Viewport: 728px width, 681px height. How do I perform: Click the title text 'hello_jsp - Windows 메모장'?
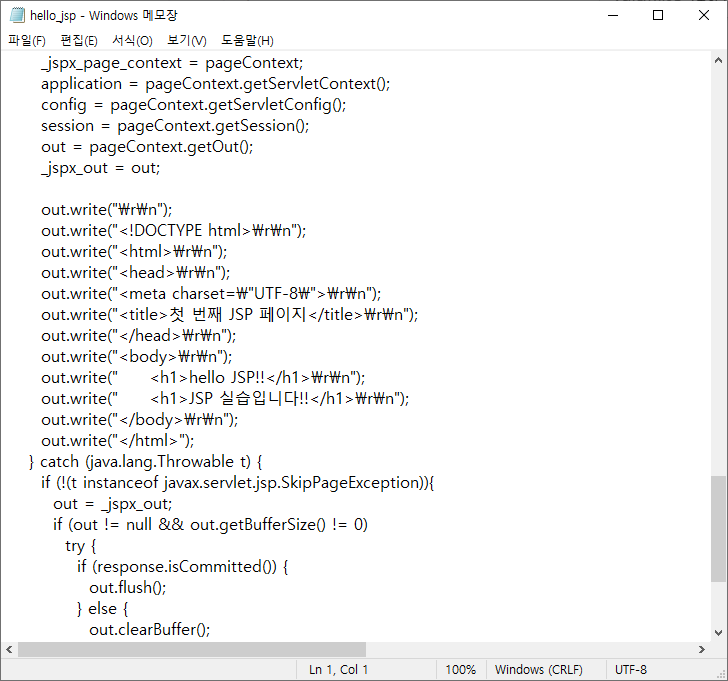point(104,15)
